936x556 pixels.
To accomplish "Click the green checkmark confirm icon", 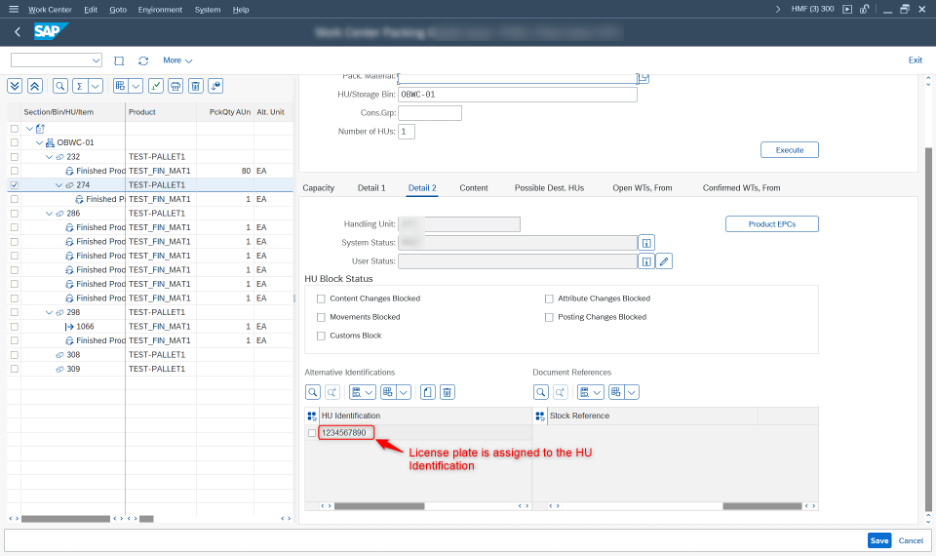I will point(156,86).
